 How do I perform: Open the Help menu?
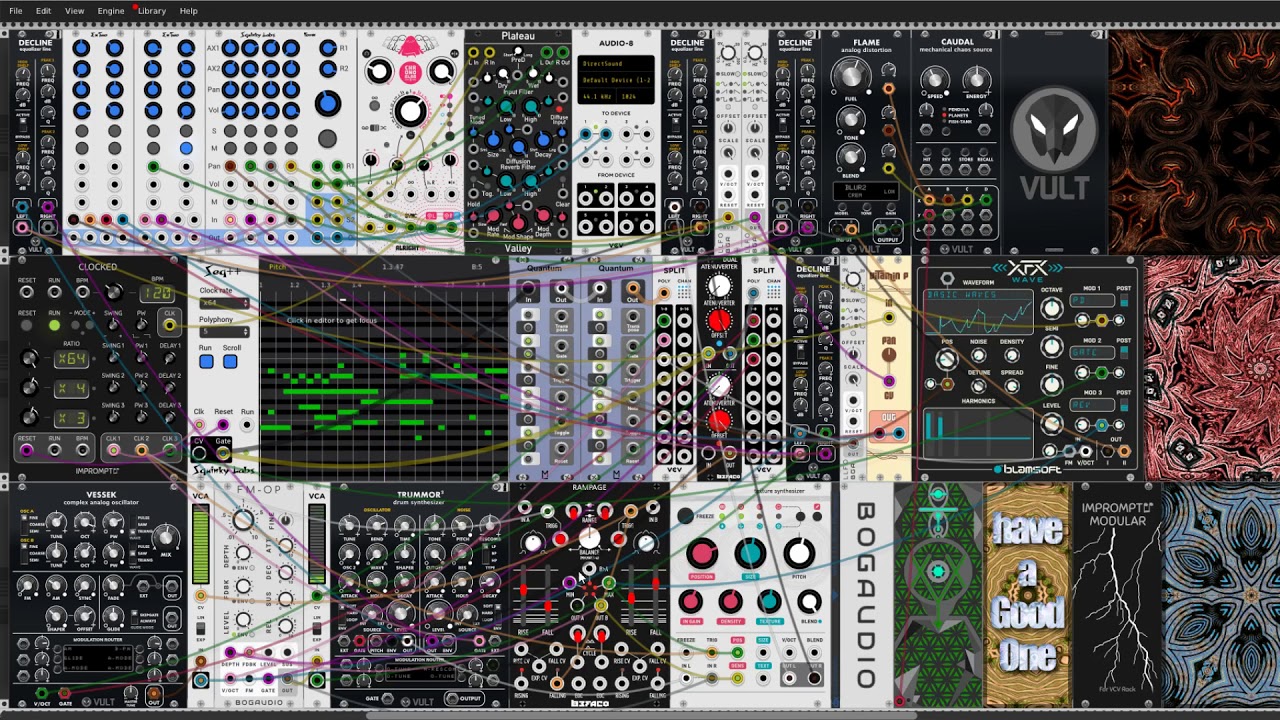tap(188, 11)
